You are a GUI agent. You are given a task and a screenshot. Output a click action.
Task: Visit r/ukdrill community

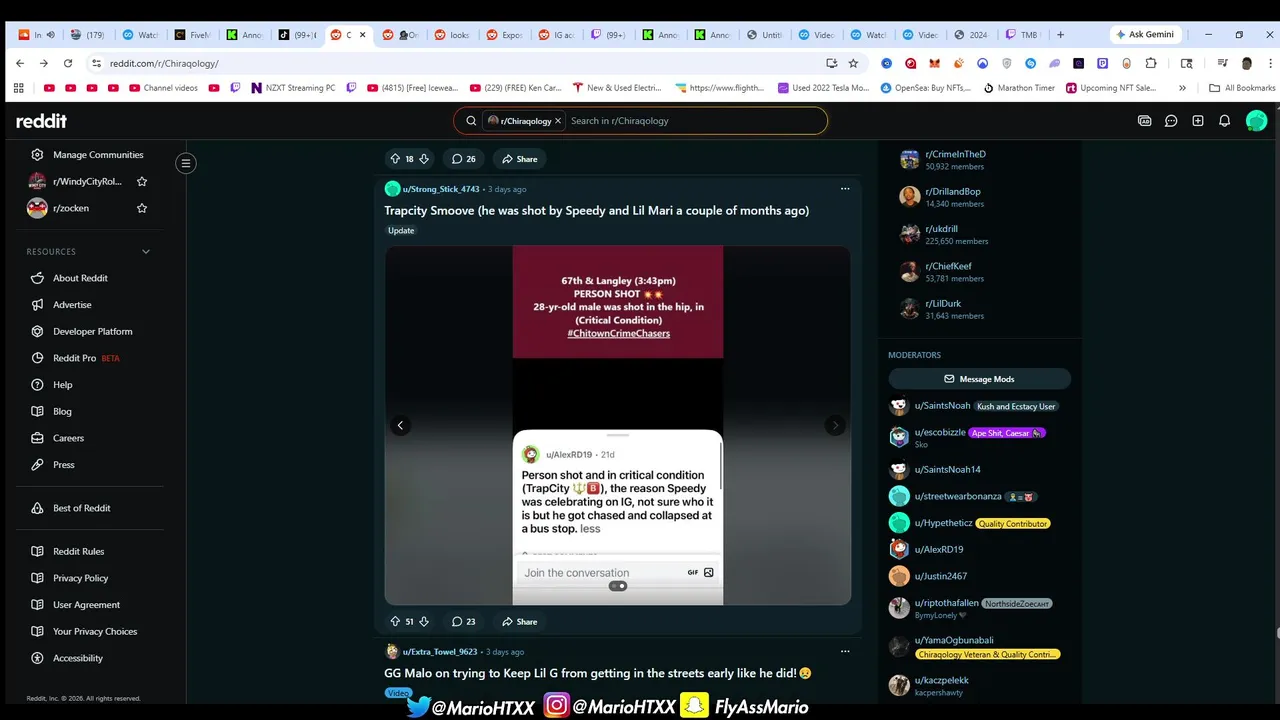[x=941, y=229]
